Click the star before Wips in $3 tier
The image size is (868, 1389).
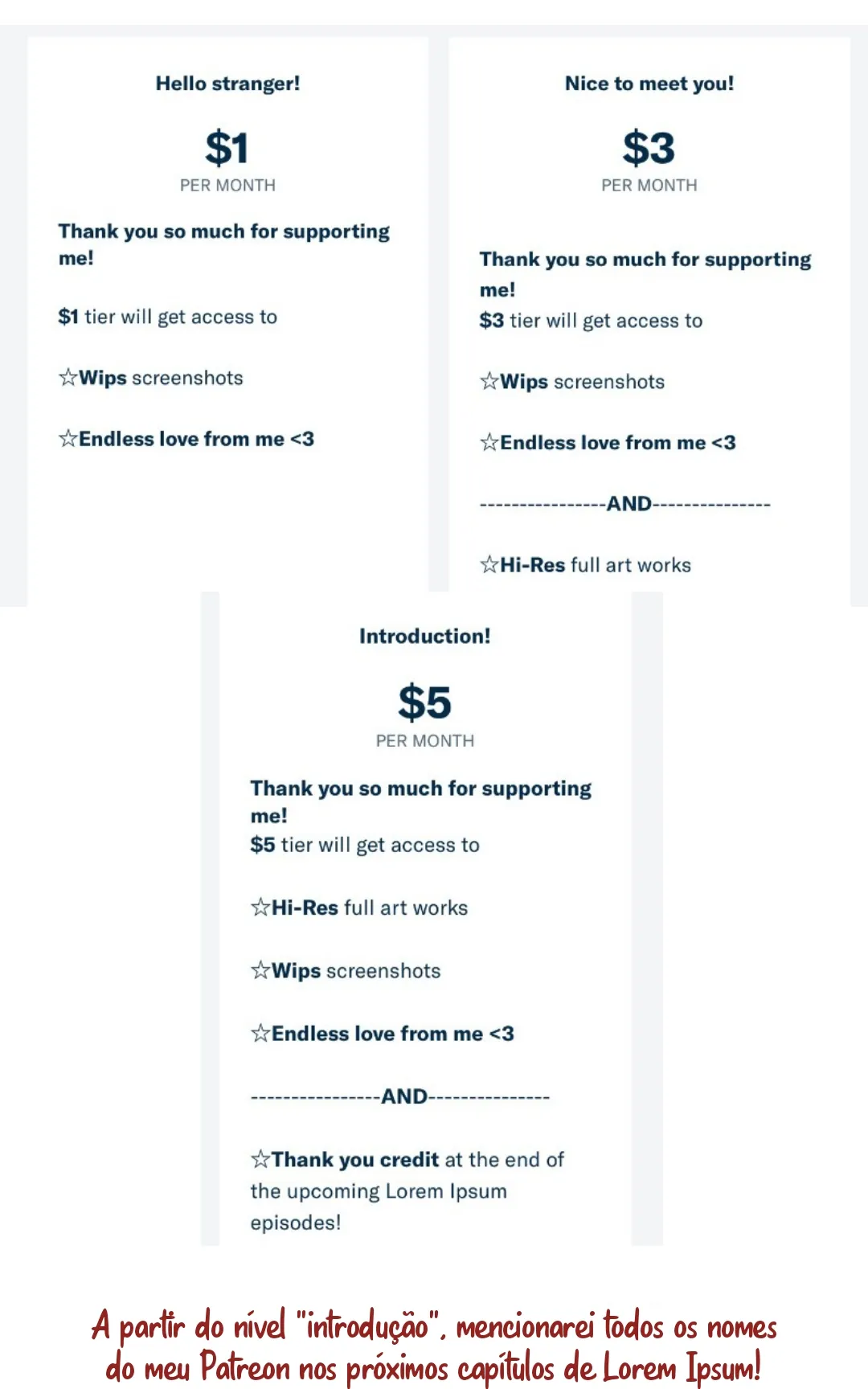click(489, 381)
